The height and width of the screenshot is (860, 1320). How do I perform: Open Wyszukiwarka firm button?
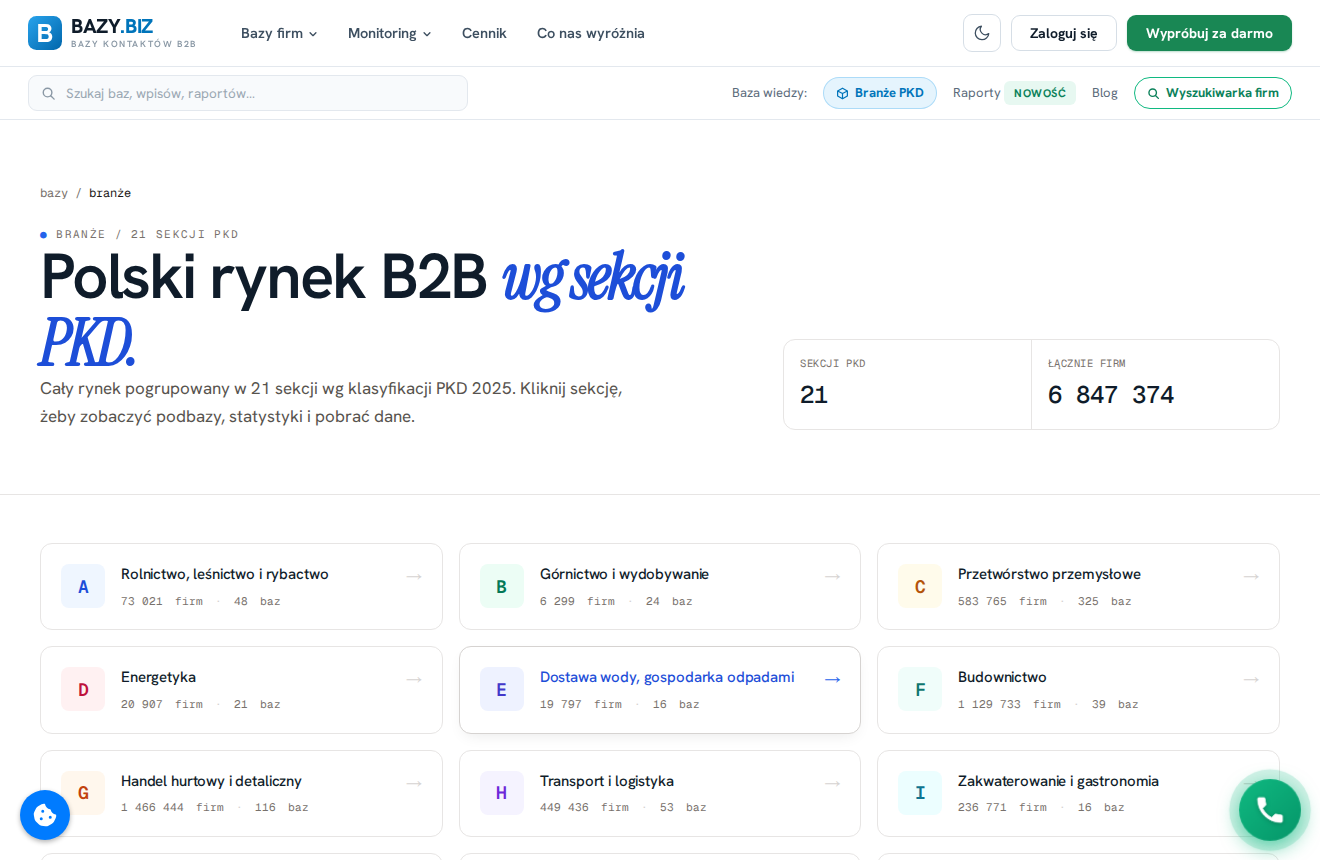(x=1213, y=93)
